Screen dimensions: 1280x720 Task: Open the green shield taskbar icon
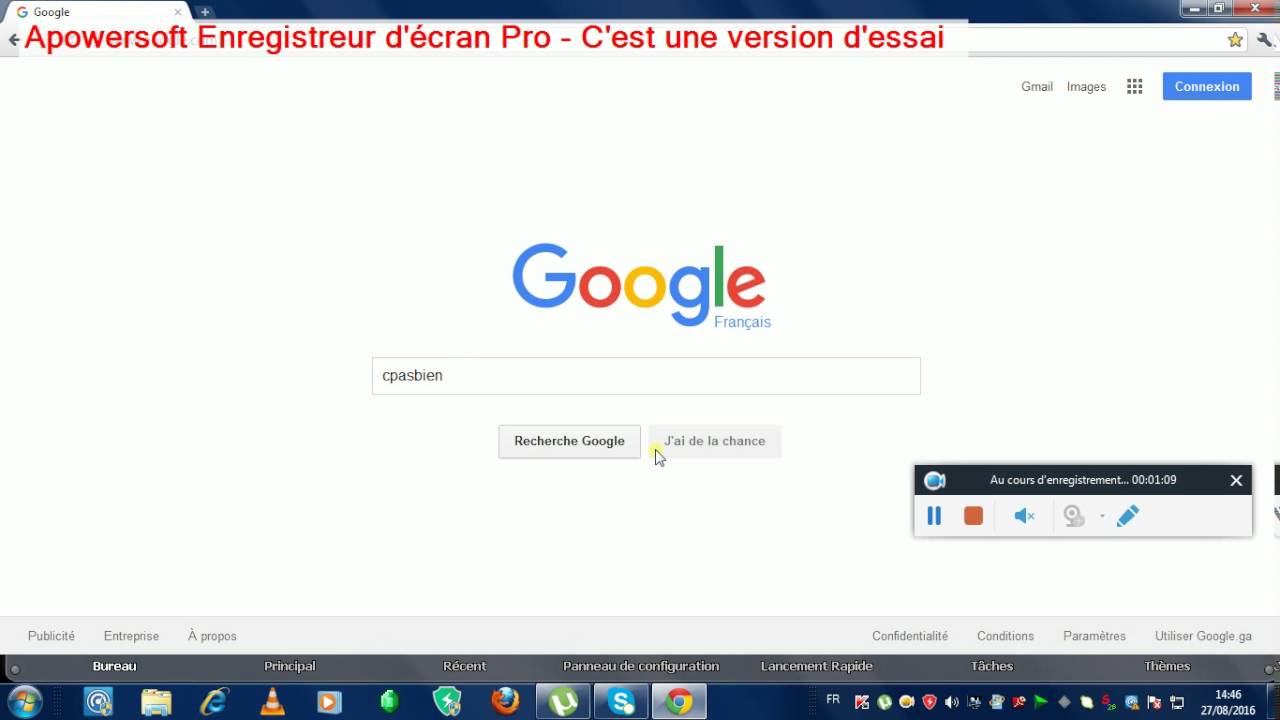(x=447, y=702)
